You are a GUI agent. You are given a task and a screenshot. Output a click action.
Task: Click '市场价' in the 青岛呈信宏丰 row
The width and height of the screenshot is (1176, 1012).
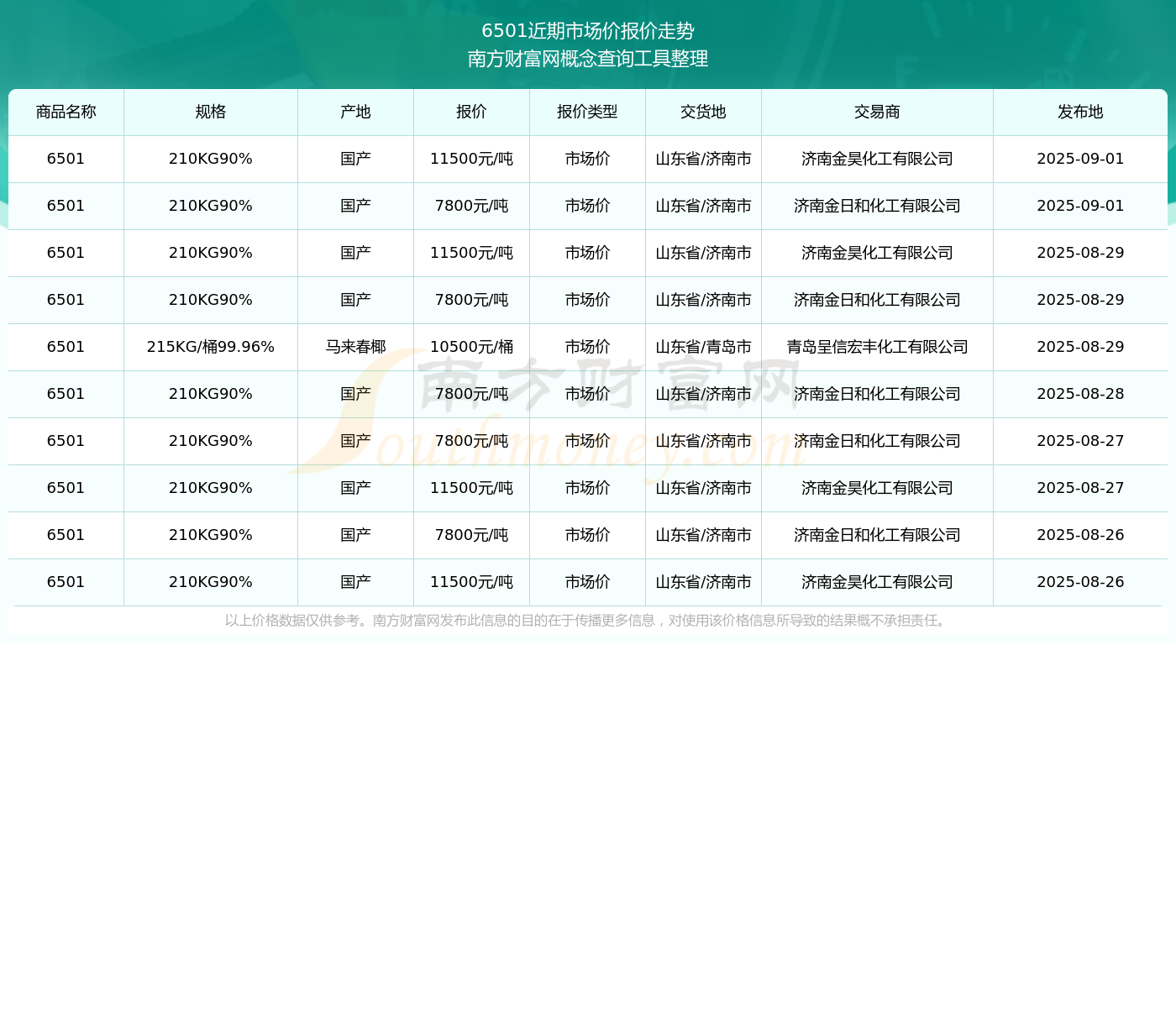pos(588,347)
